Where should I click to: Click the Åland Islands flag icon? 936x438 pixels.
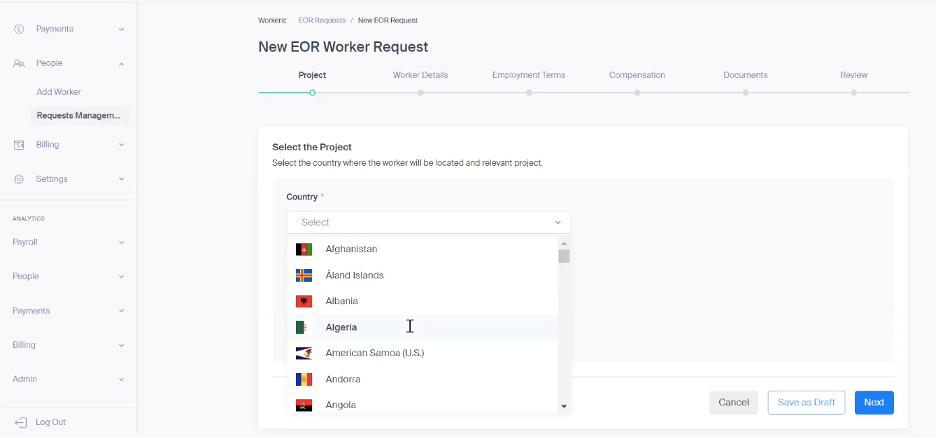(304, 275)
